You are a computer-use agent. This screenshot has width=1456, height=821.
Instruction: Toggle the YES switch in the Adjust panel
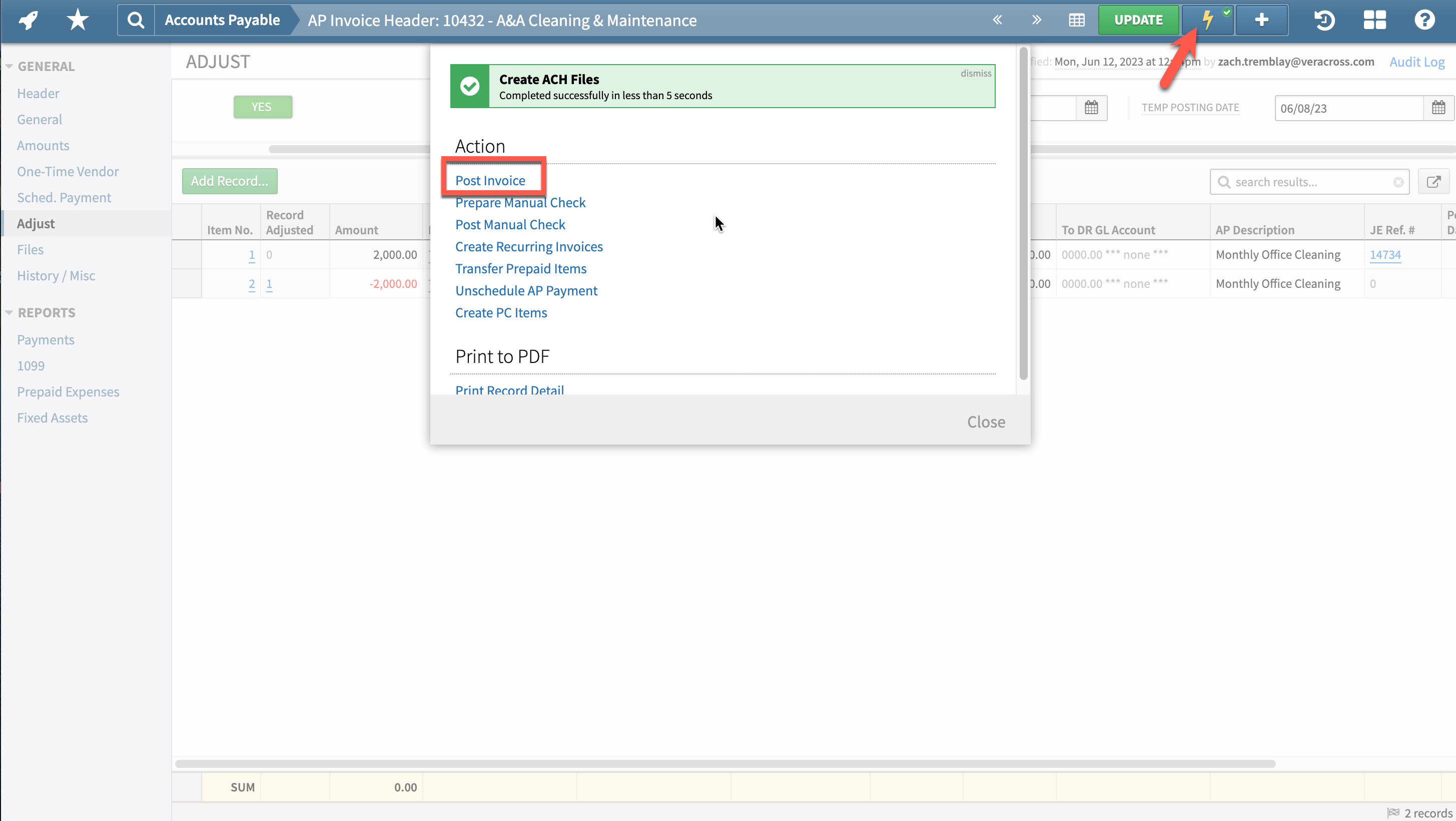[262, 106]
